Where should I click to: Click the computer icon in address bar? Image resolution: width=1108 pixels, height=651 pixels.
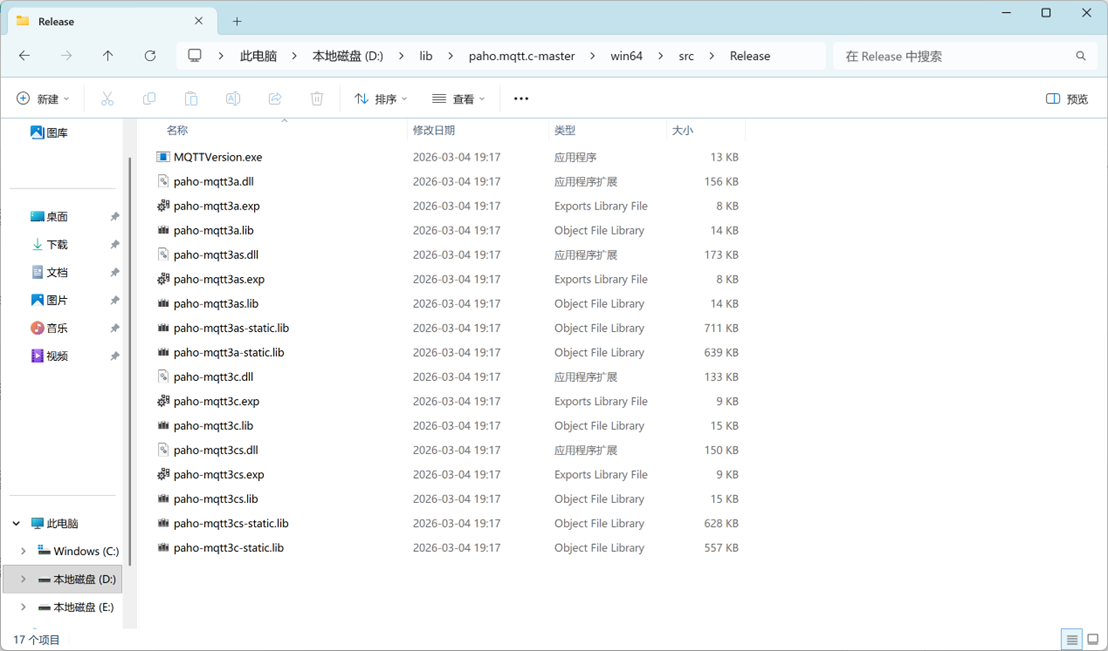[194, 56]
